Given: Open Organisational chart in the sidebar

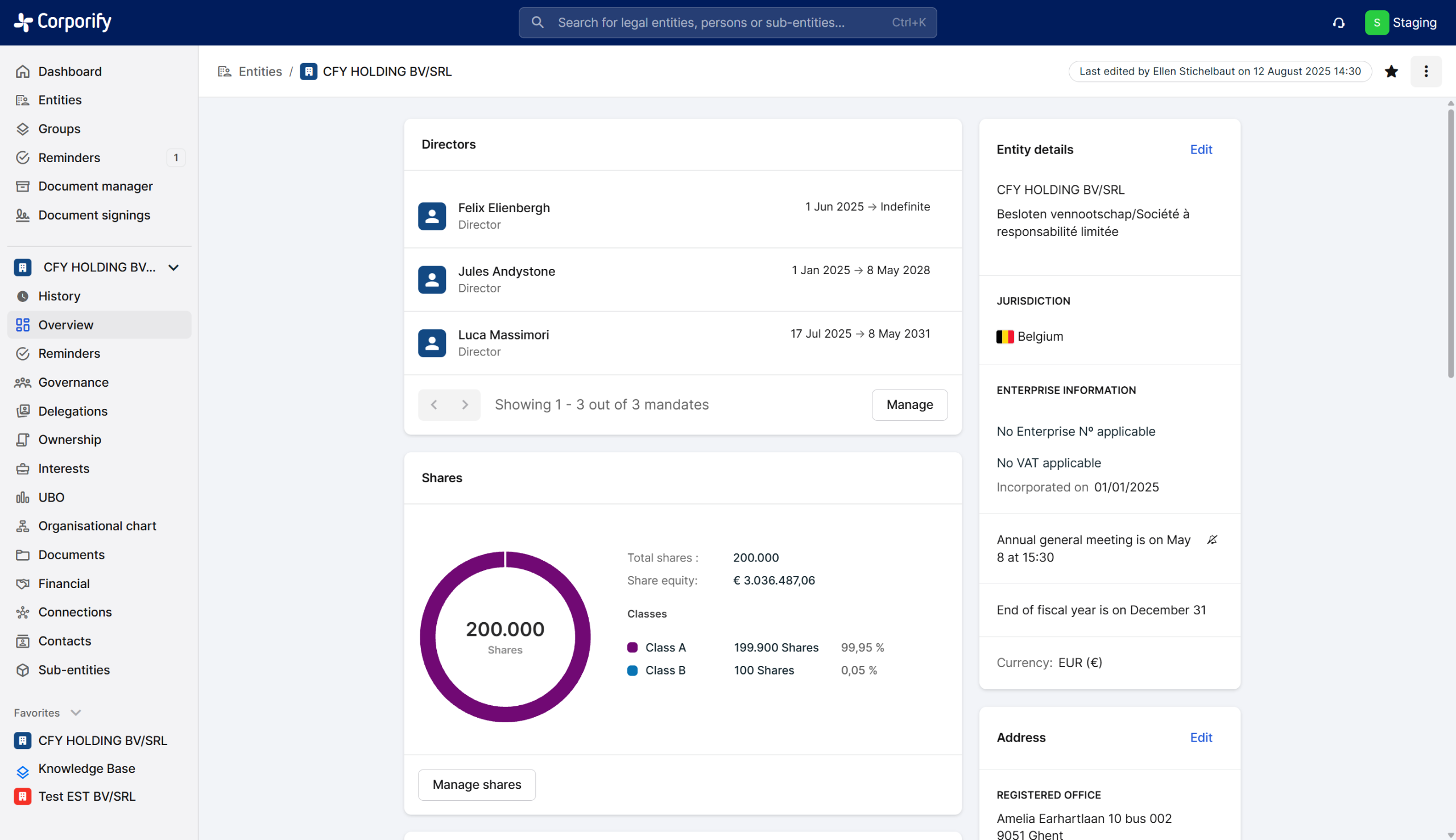Looking at the screenshot, I should (97, 526).
